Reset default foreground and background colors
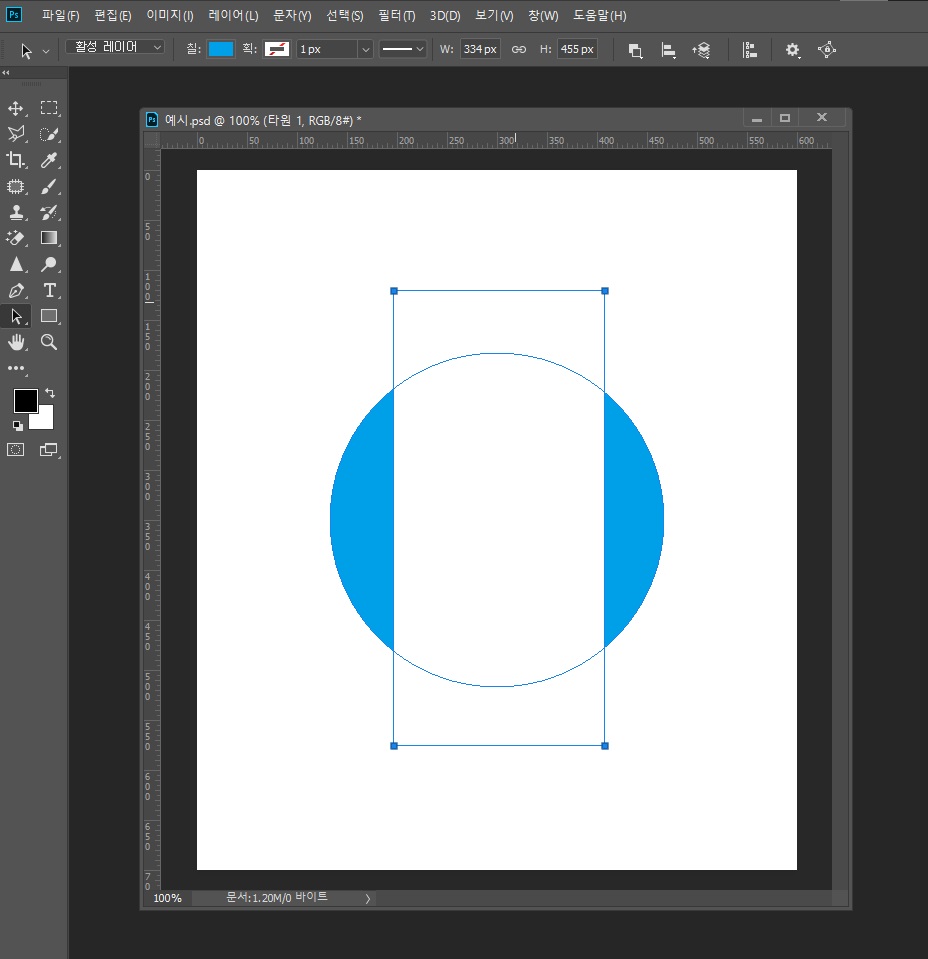928x959 pixels. (18, 425)
